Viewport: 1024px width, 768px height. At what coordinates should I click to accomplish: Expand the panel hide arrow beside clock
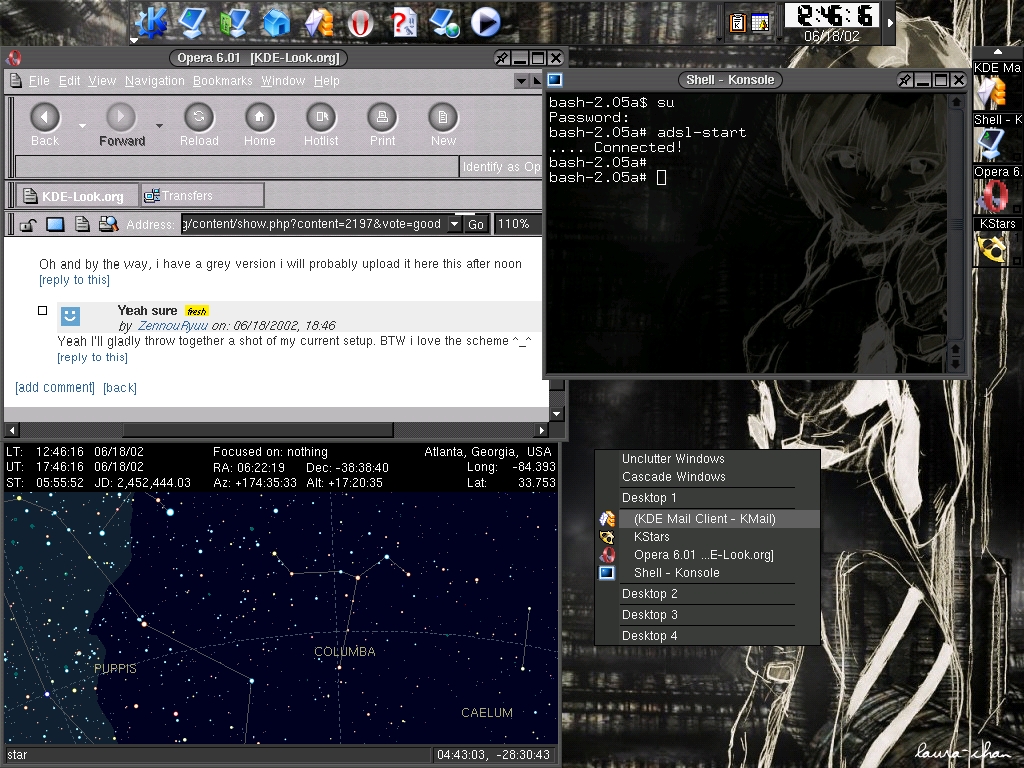[889, 23]
